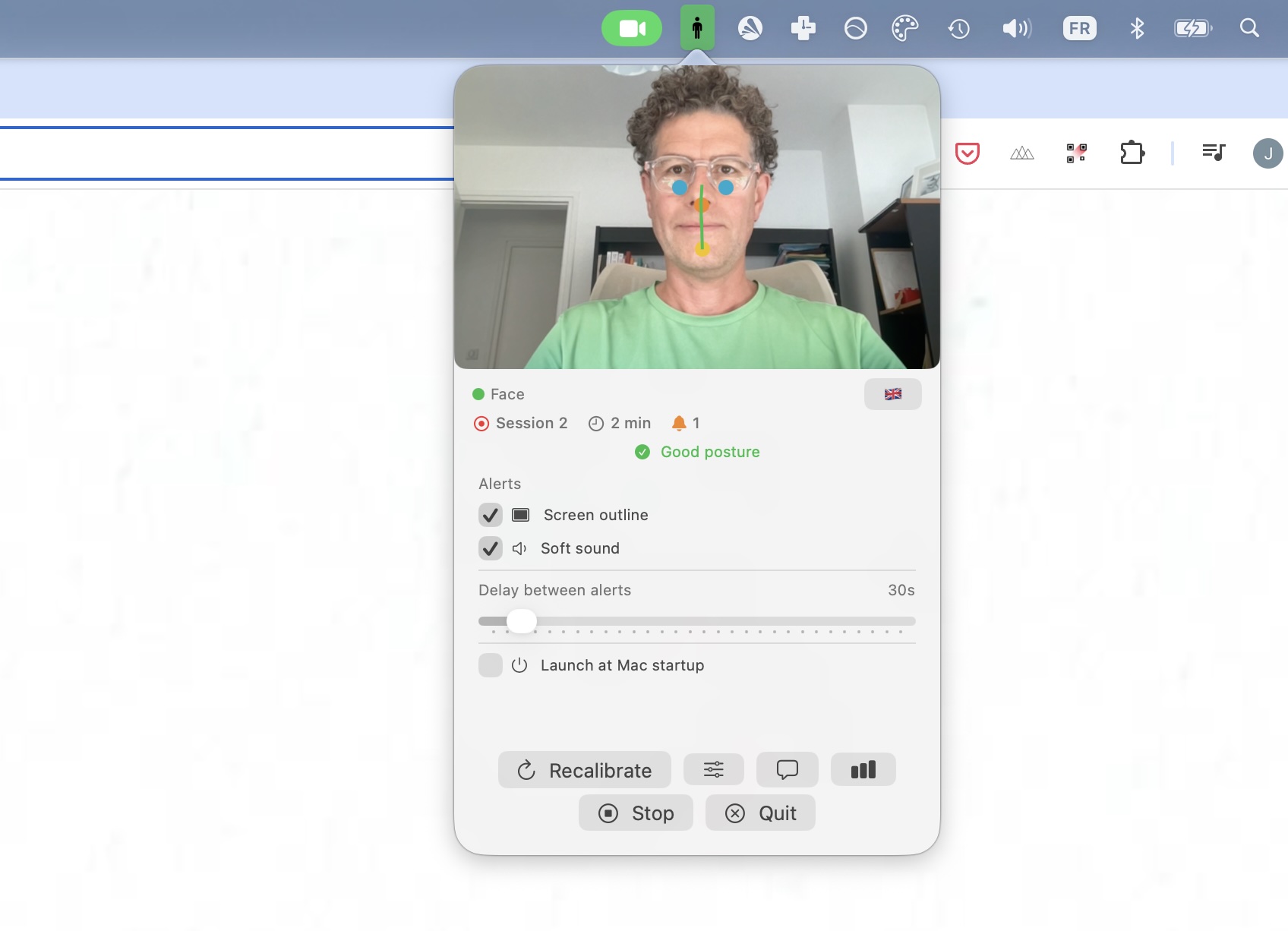Adjust the Delay between alerts slider

pos(697,621)
